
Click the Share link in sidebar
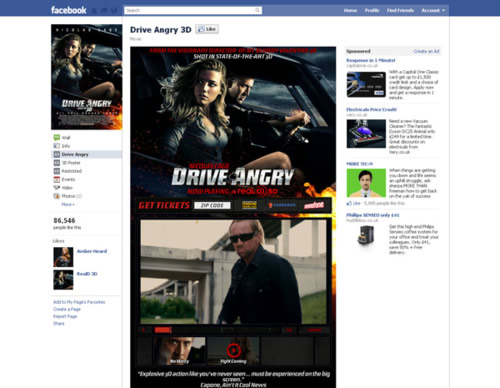tap(58, 323)
